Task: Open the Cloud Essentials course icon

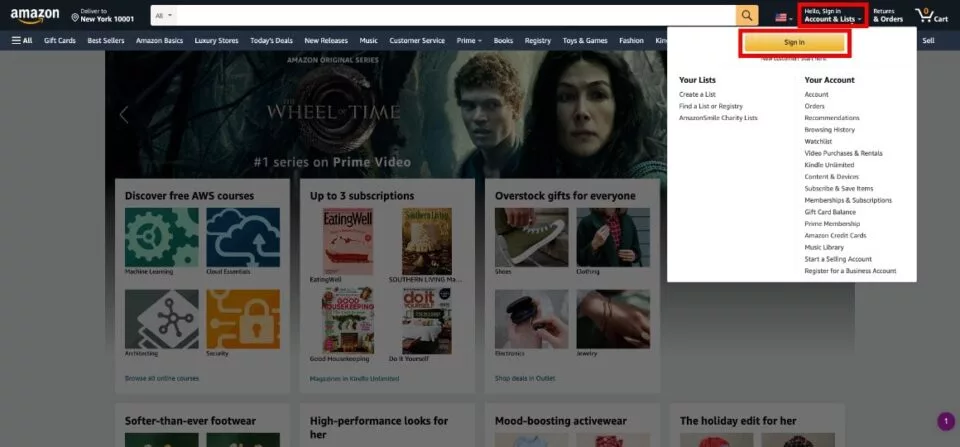Action: pyautogui.click(x=243, y=238)
